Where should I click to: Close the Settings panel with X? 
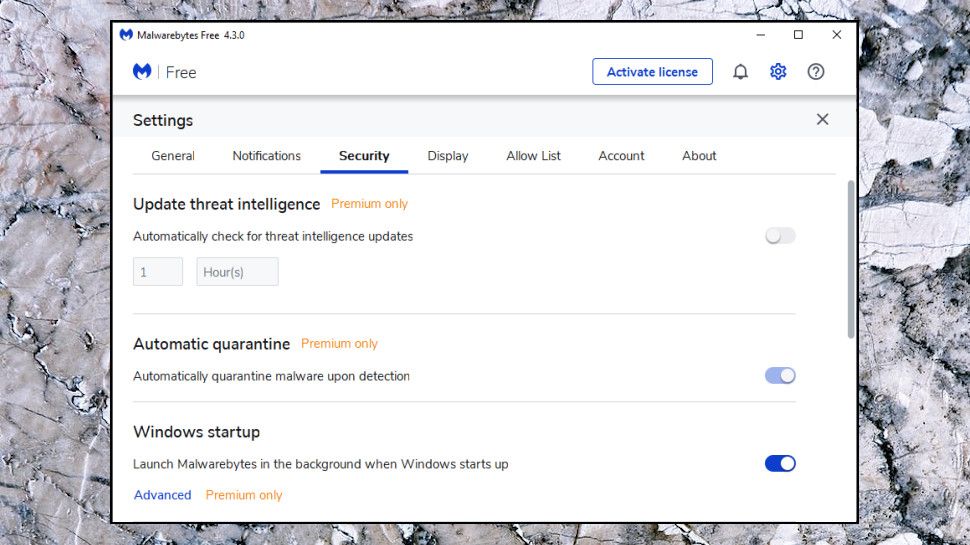(x=822, y=120)
